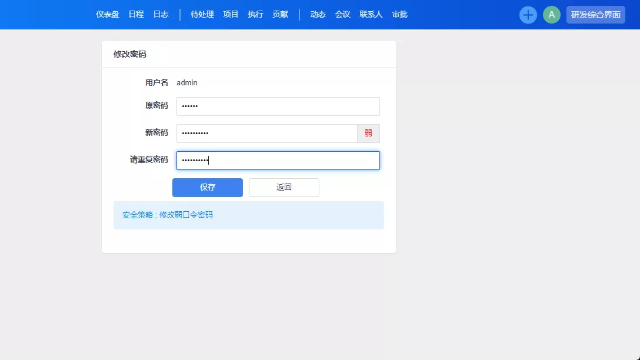Open the 日程 menu item
This screenshot has height=360, width=640.
pyautogui.click(x=136, y=15)
